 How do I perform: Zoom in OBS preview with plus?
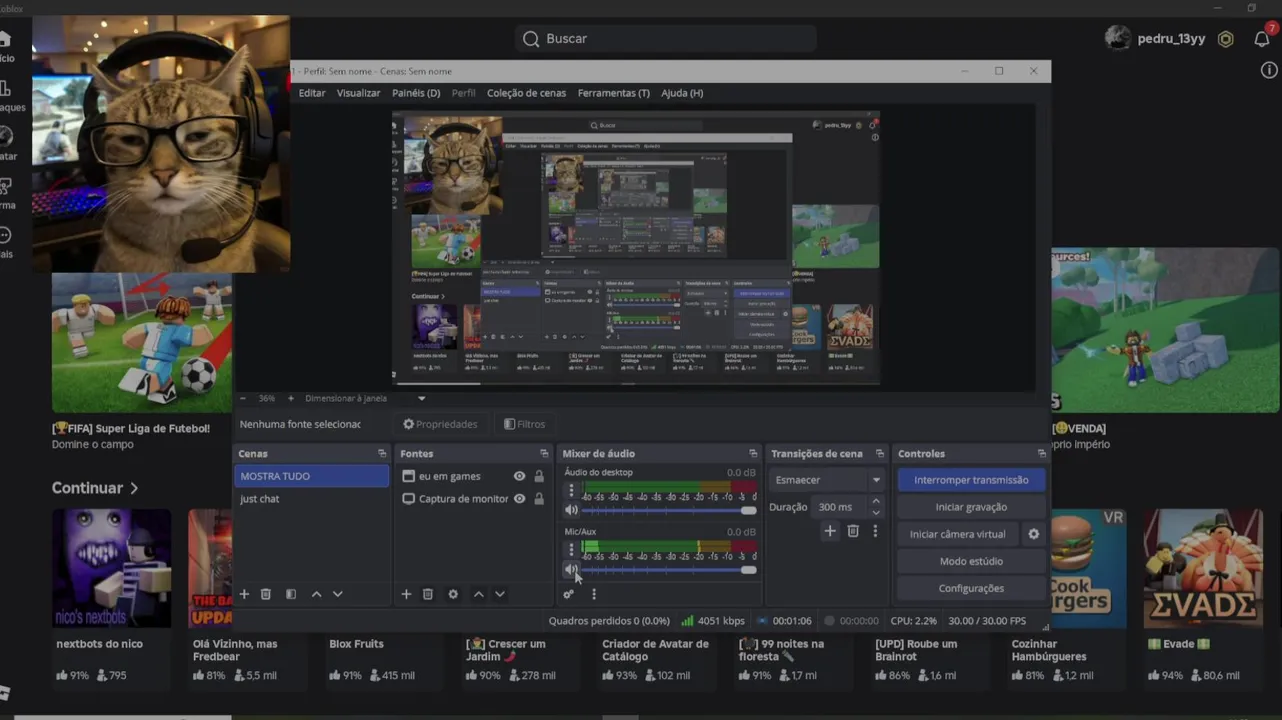(291, 398)
